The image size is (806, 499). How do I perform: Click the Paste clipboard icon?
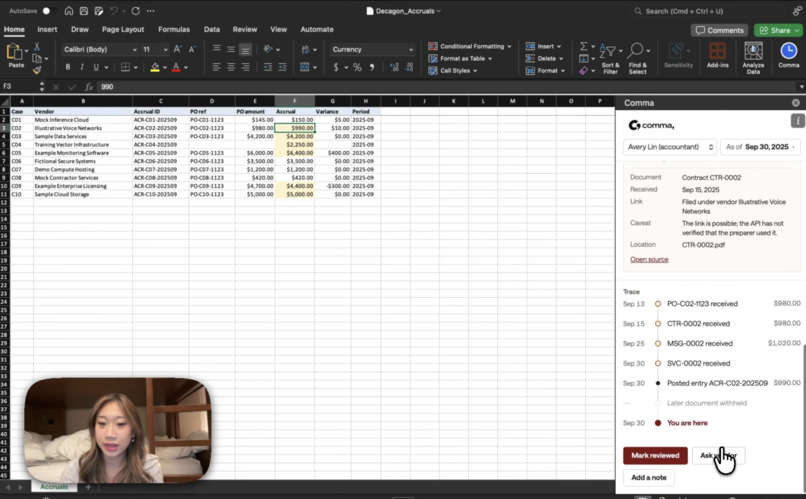click(x=14, y=52)
